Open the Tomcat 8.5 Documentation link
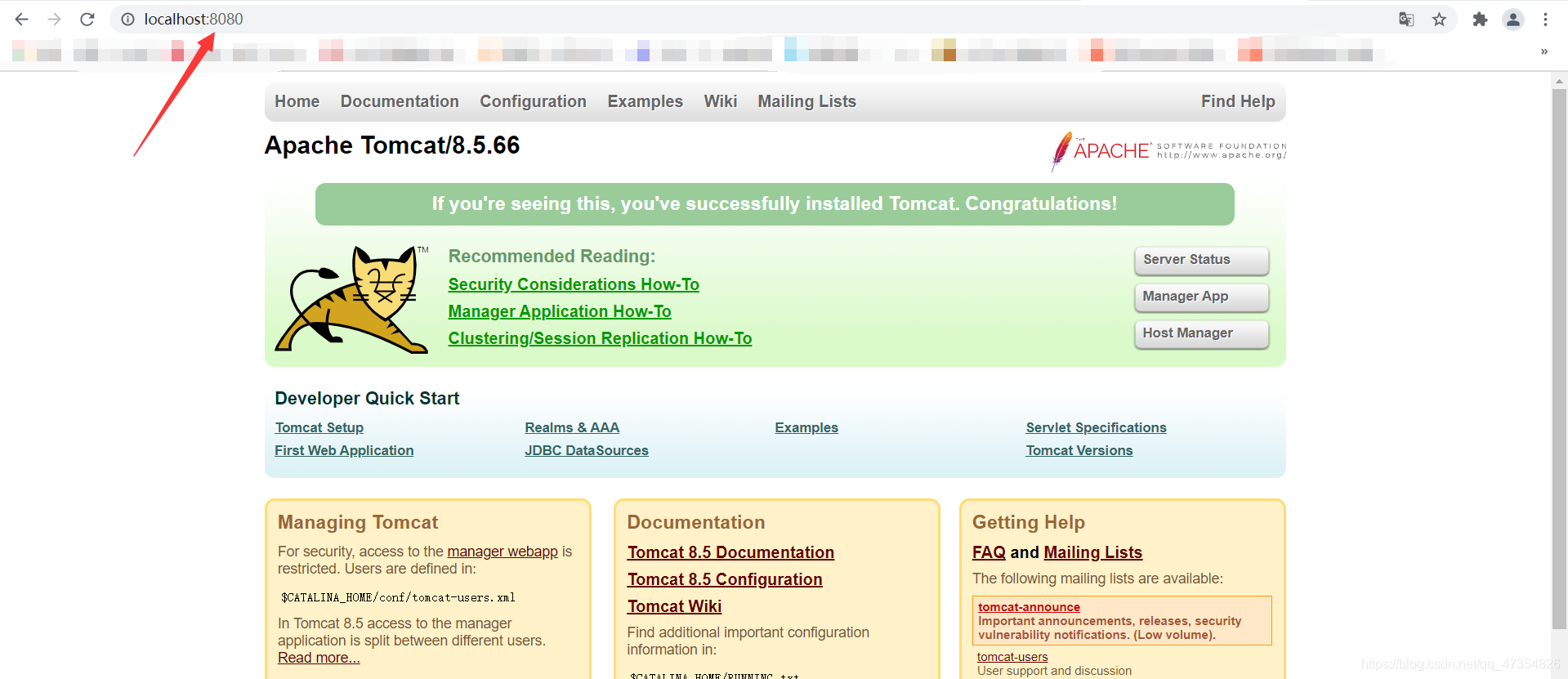 (x=730, y=552)
